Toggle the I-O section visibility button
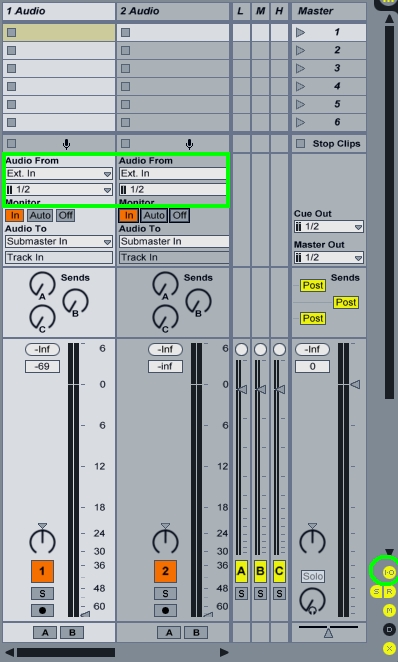 click(389, 572)
